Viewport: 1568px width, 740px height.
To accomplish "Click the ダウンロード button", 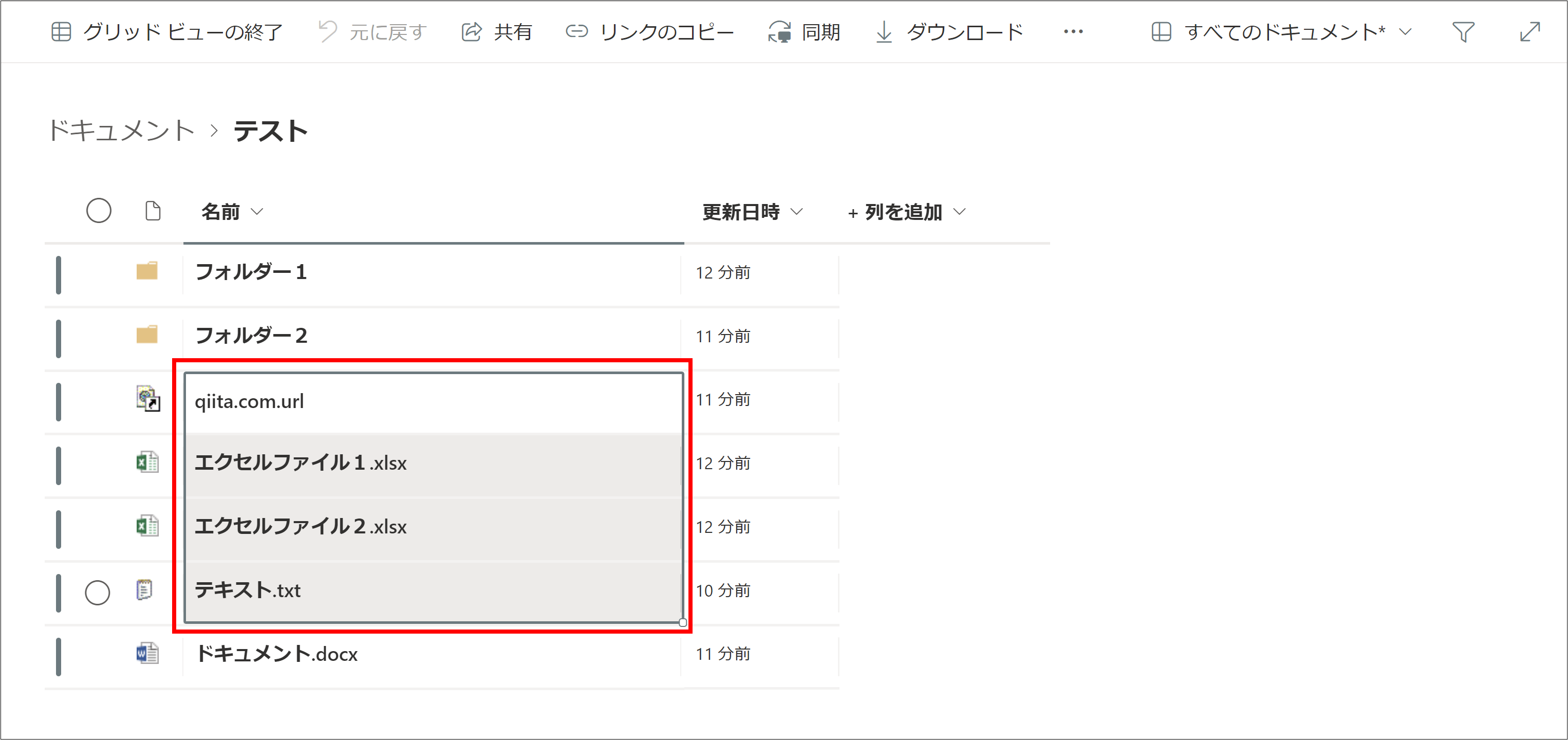I will 949,32.
